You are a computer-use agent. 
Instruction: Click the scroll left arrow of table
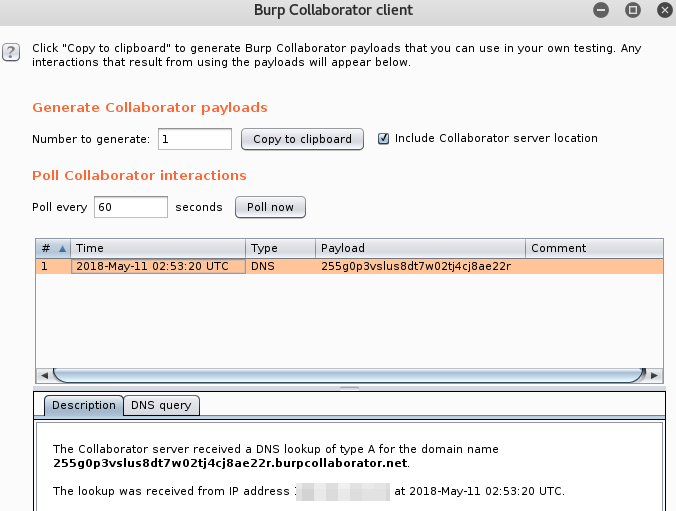pos(44,375)
